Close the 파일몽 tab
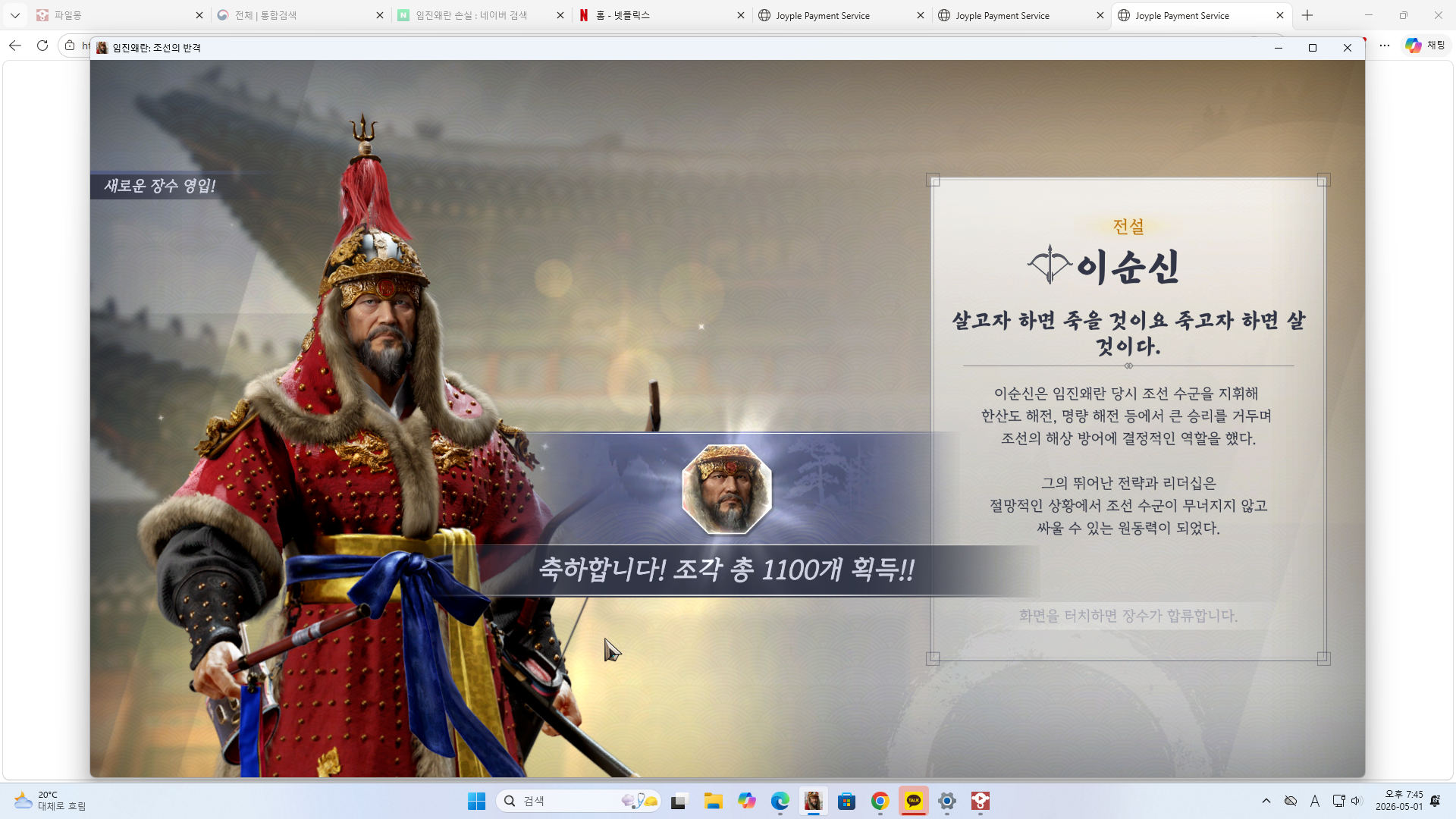The height and width of the screenshot is (819, 1456). point(199,15)
